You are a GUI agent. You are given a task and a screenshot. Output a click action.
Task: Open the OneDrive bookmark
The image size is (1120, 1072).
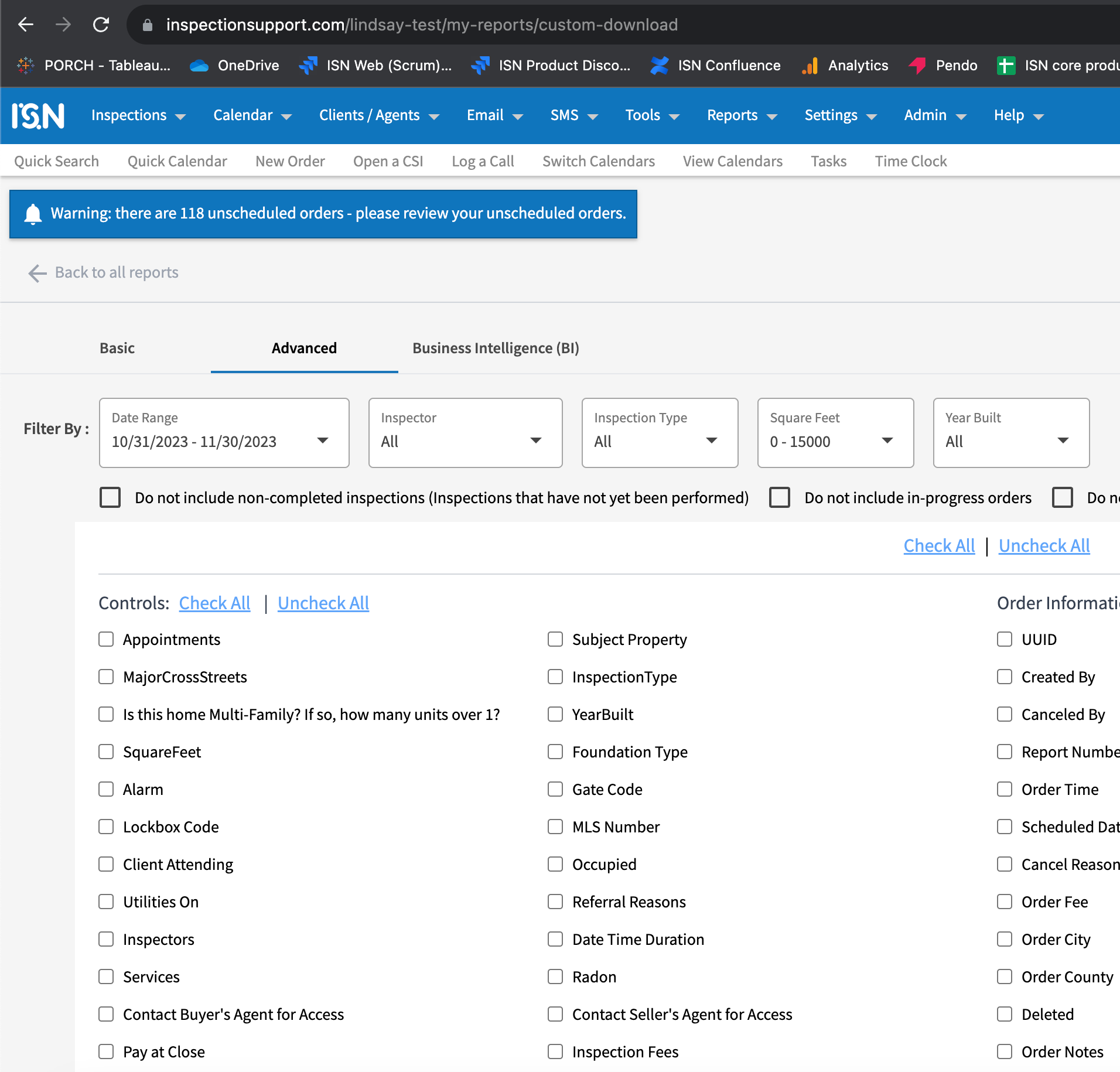234,65
